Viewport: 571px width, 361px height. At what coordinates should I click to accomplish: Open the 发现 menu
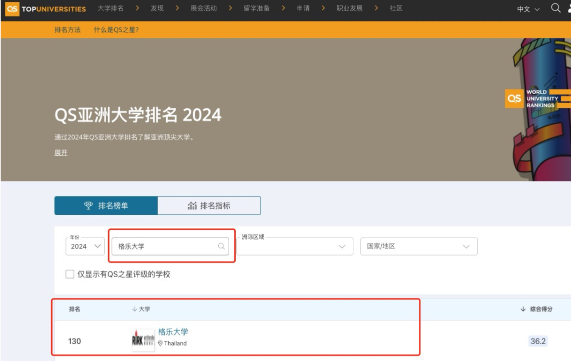pyautogui.click(x=157, y=8)
